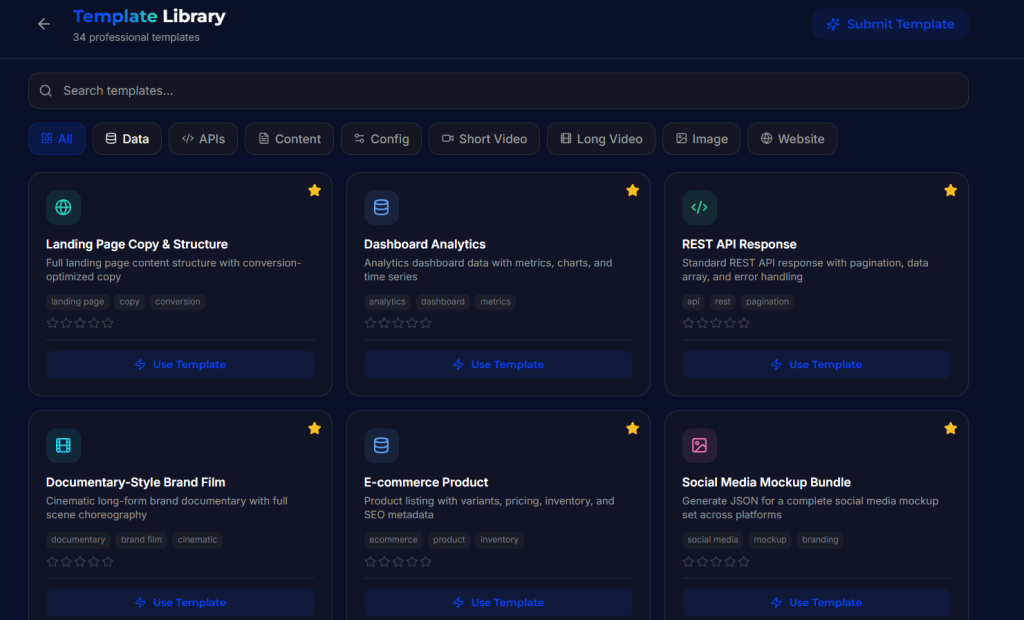
Task: Click film icon on Documentary-Style Brand Film card
Action: pos(63,446)
